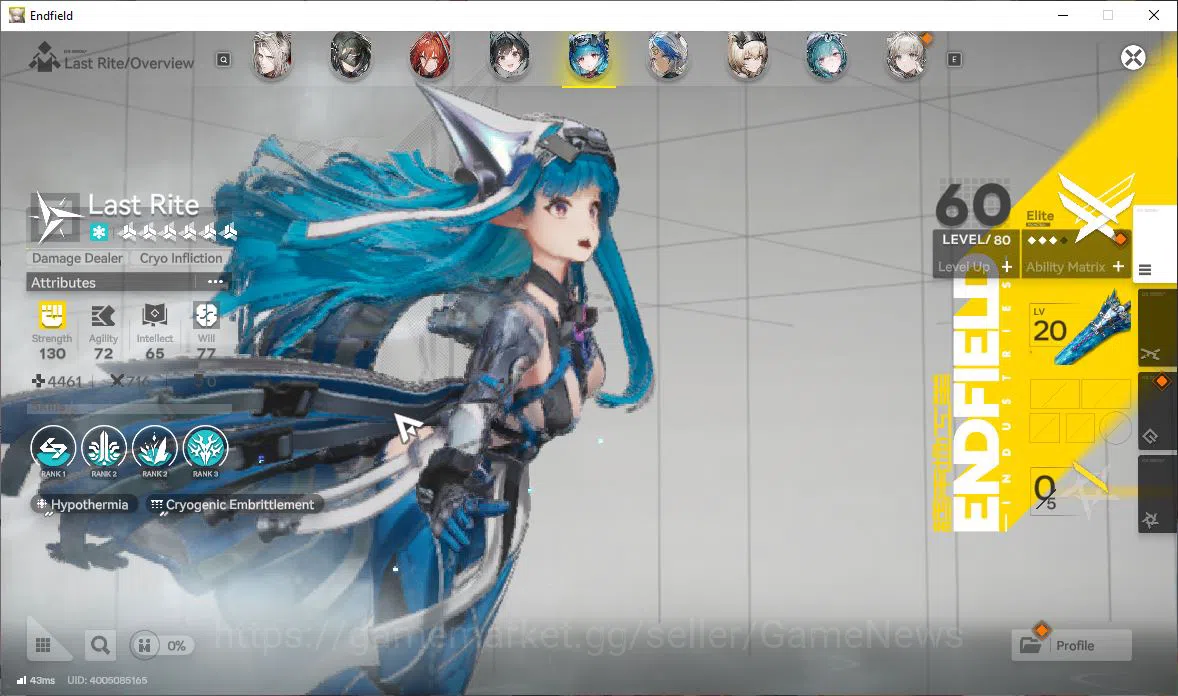Select the blonde operator with black hat portrait

(747, 56)
